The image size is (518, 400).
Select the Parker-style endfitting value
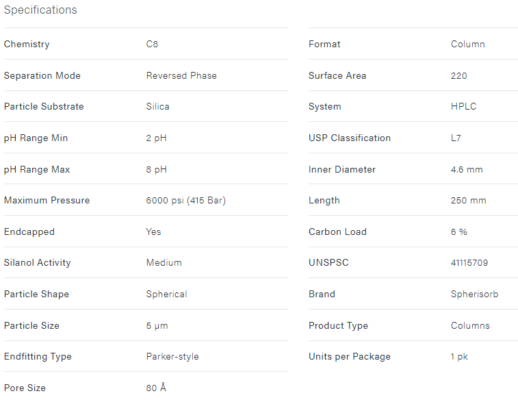(x=172, y=357)
